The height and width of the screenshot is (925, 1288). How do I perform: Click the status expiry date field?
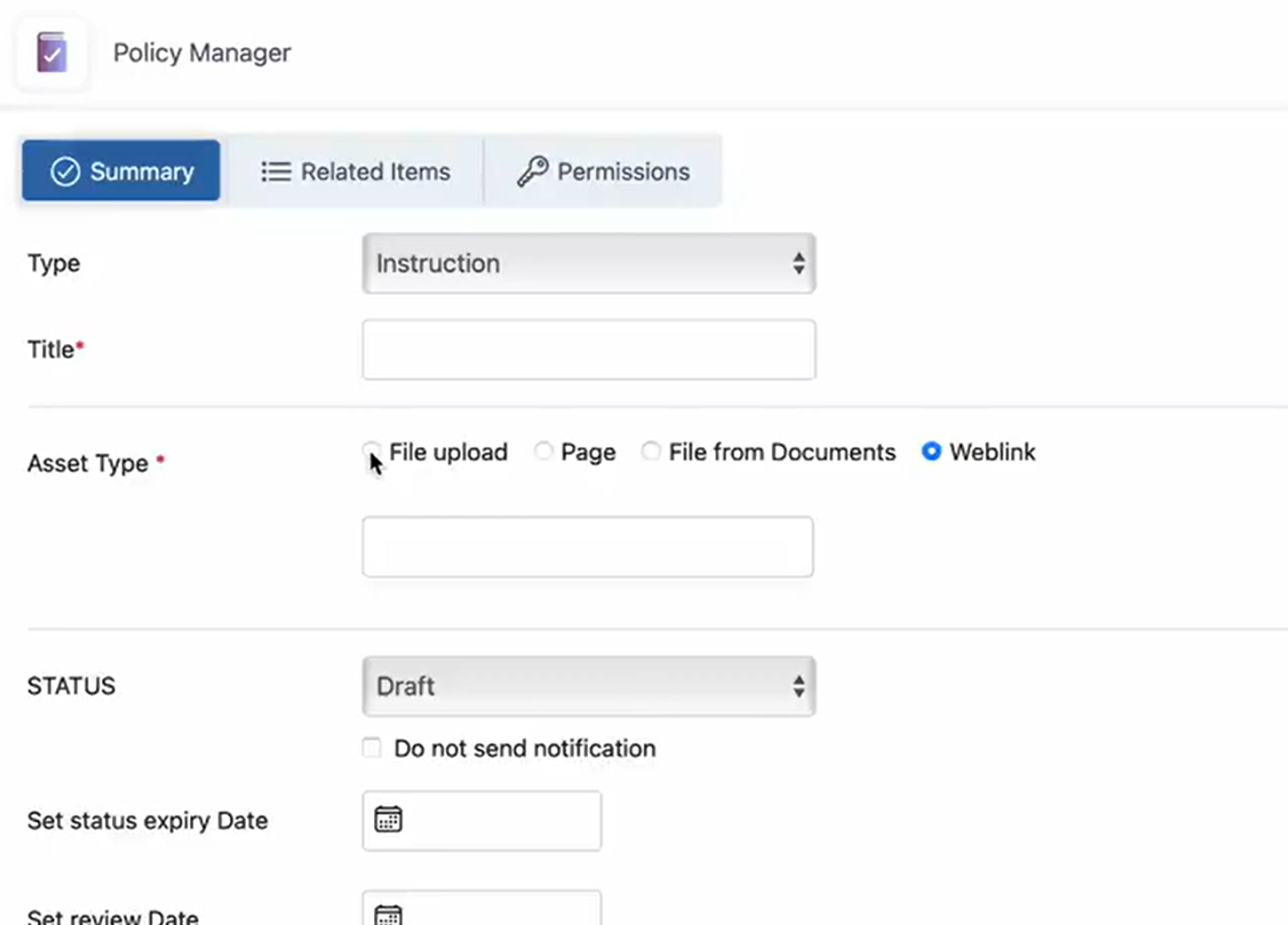(499, 820)
